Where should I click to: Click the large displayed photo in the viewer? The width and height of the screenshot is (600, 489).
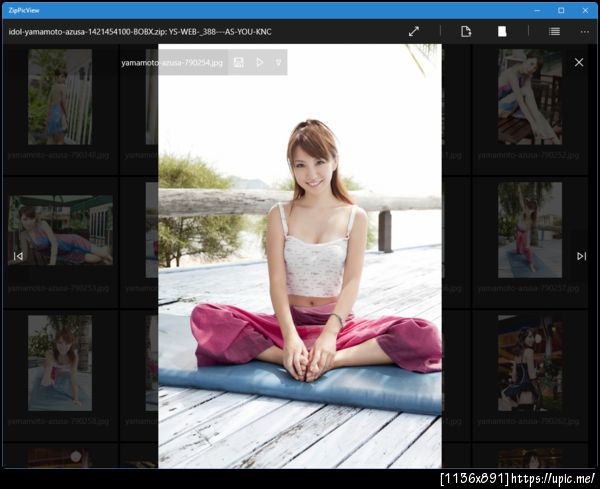[x=300, y=256]
